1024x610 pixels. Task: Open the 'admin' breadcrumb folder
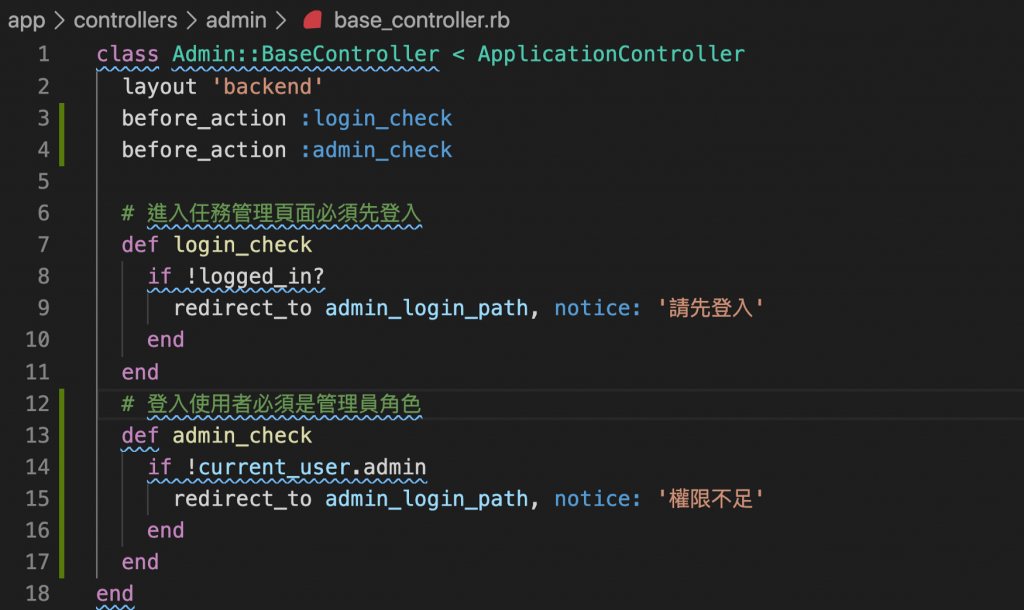click(236, 20)
